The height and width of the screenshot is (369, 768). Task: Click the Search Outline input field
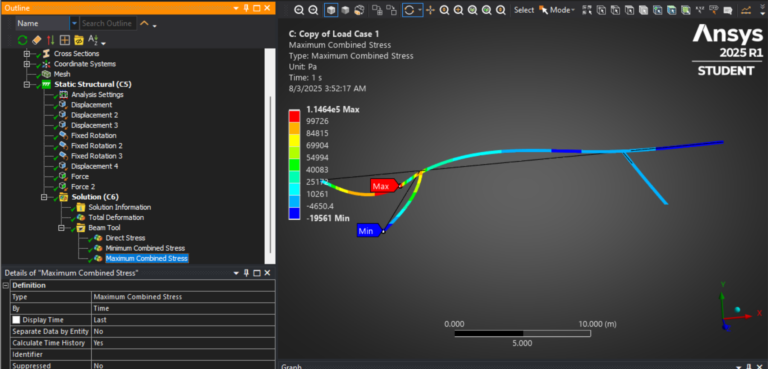(x=107, y=23)
